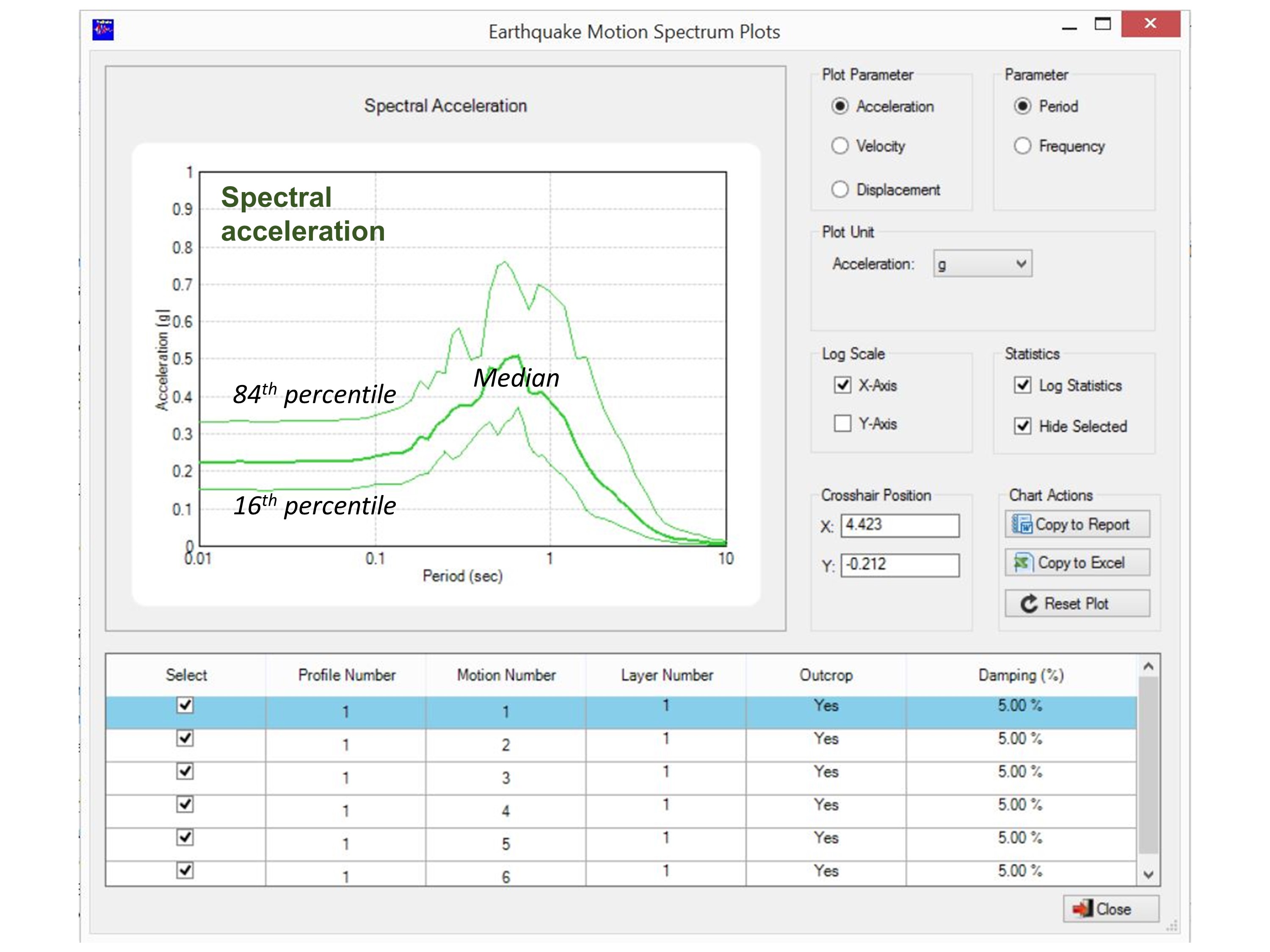Toggle the Hide Selected checkbox
Screen dimensions: 1270x952
coord(1022,426)
